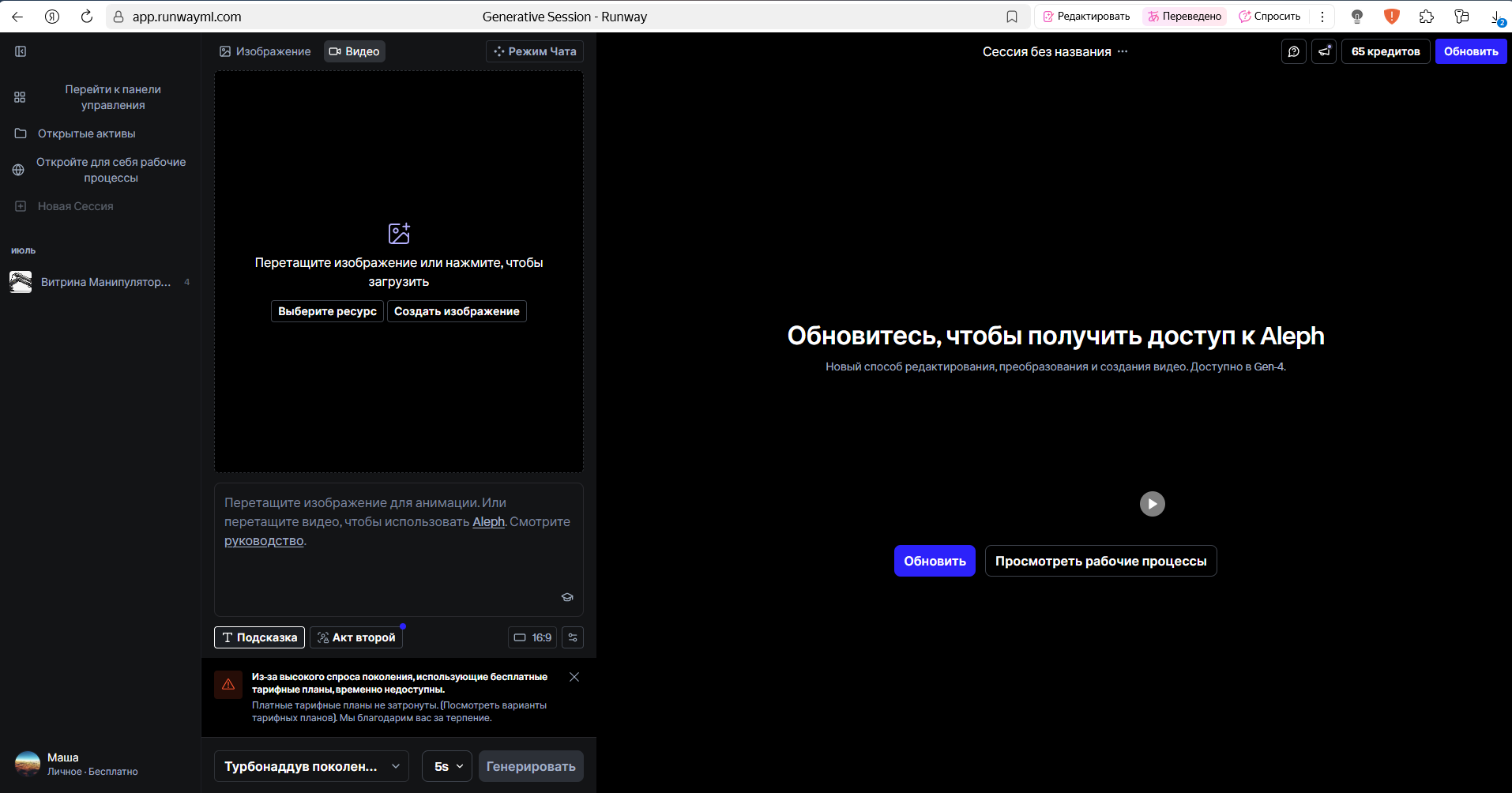Open the generation settings sliders icon

pyautogui.click(x=573, y=637)
